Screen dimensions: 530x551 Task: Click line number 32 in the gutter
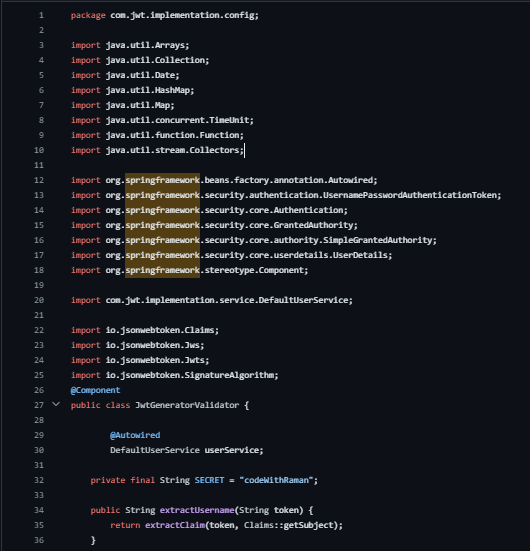coord(39,480)
